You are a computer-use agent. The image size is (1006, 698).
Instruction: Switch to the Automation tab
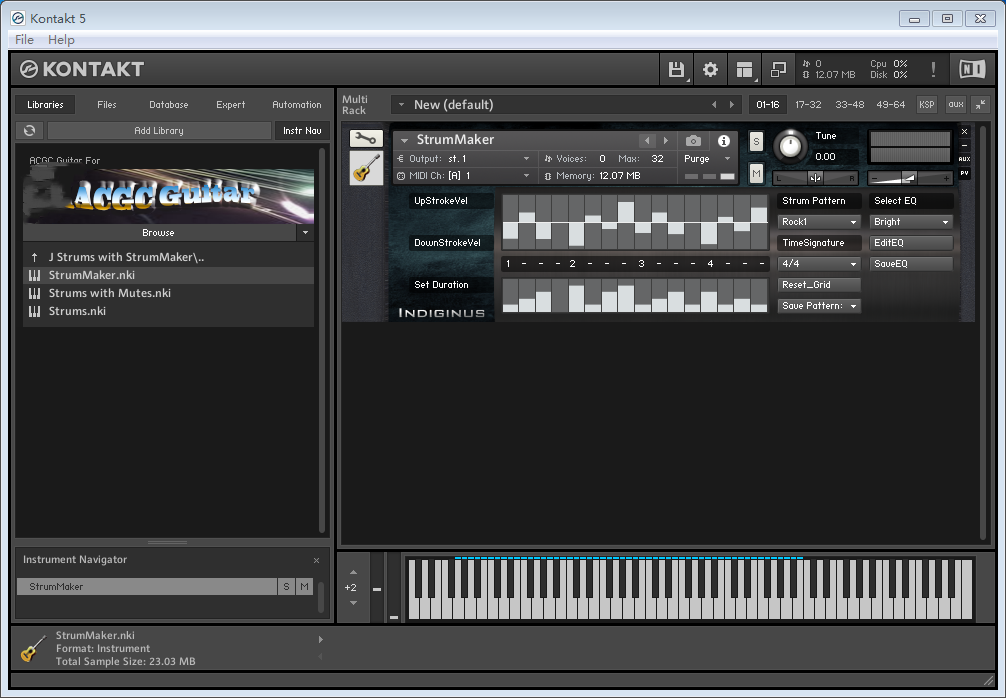[296, 105]
